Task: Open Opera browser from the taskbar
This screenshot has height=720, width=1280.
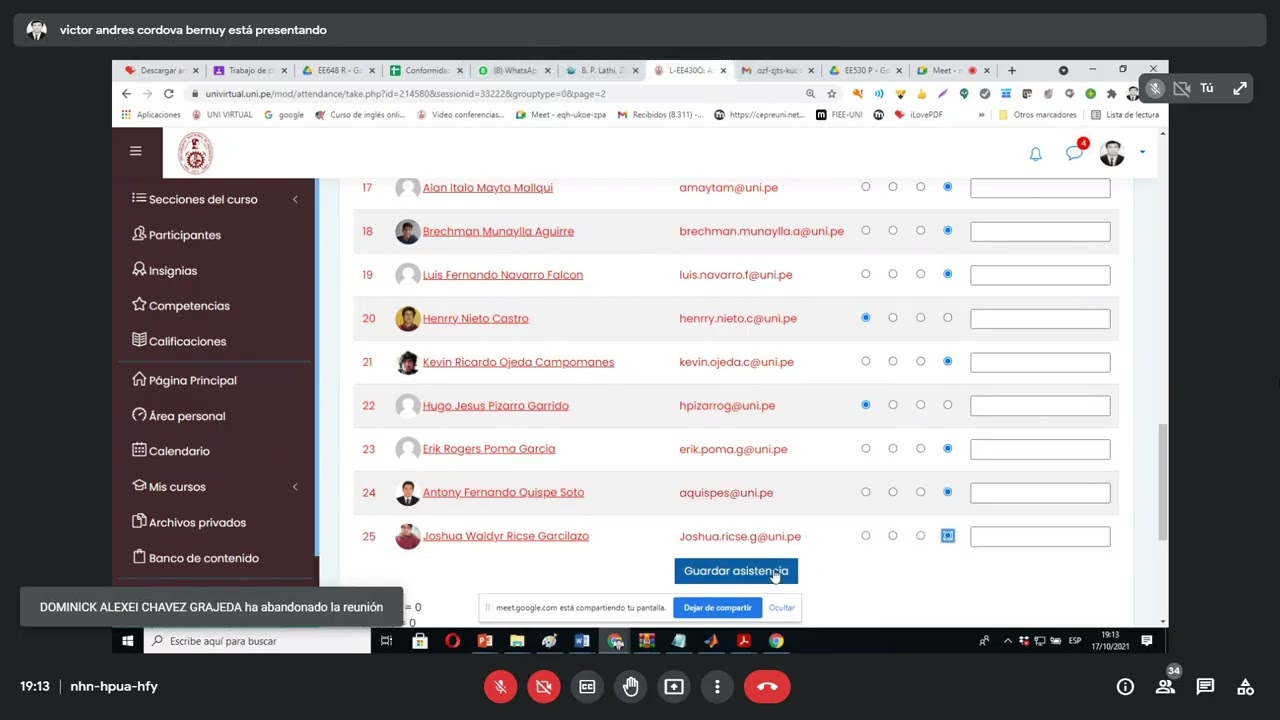Action: click(x=452, y=641)
